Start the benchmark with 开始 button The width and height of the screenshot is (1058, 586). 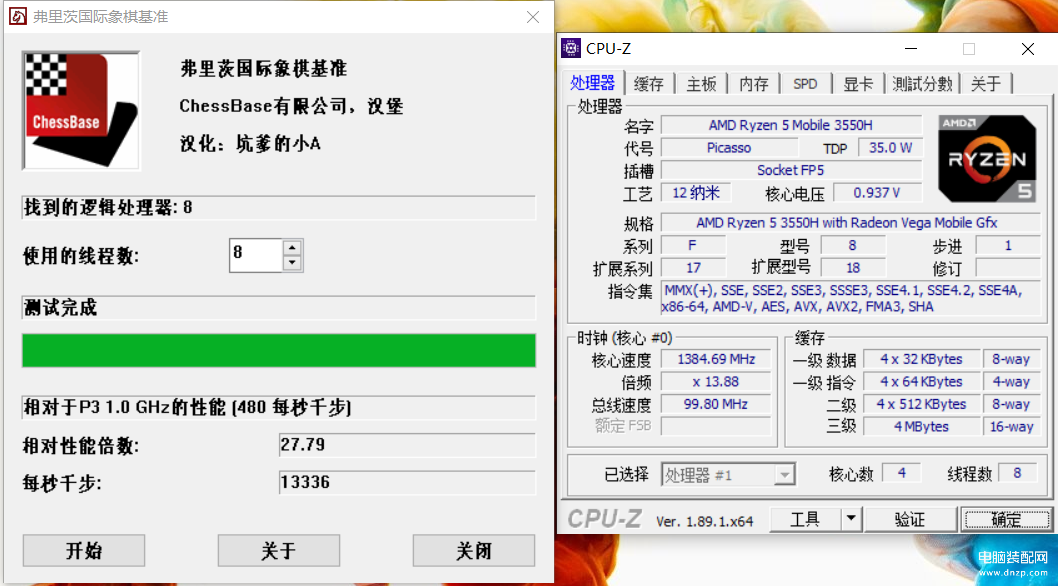[84, 550]
